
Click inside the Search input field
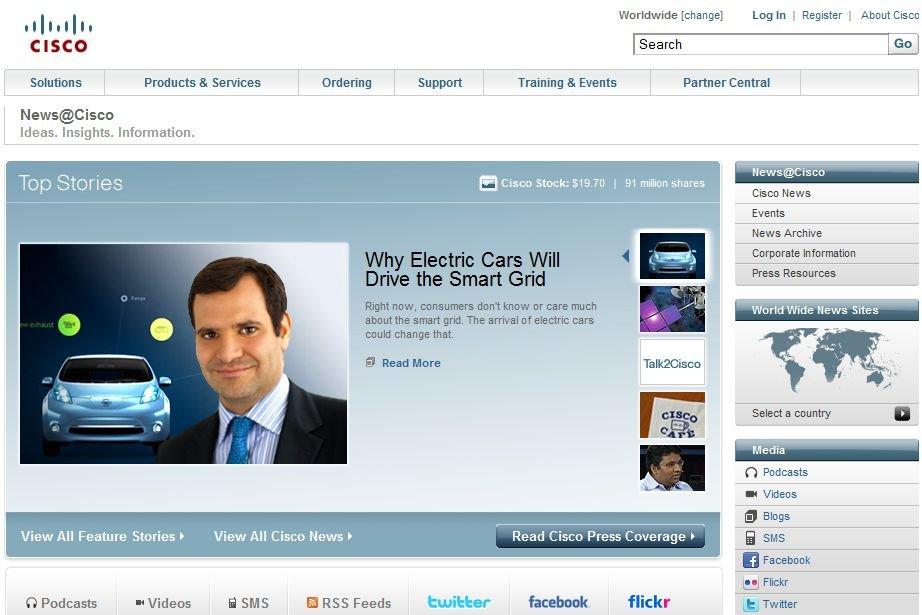pyautogui.click(x=760, y=44)
